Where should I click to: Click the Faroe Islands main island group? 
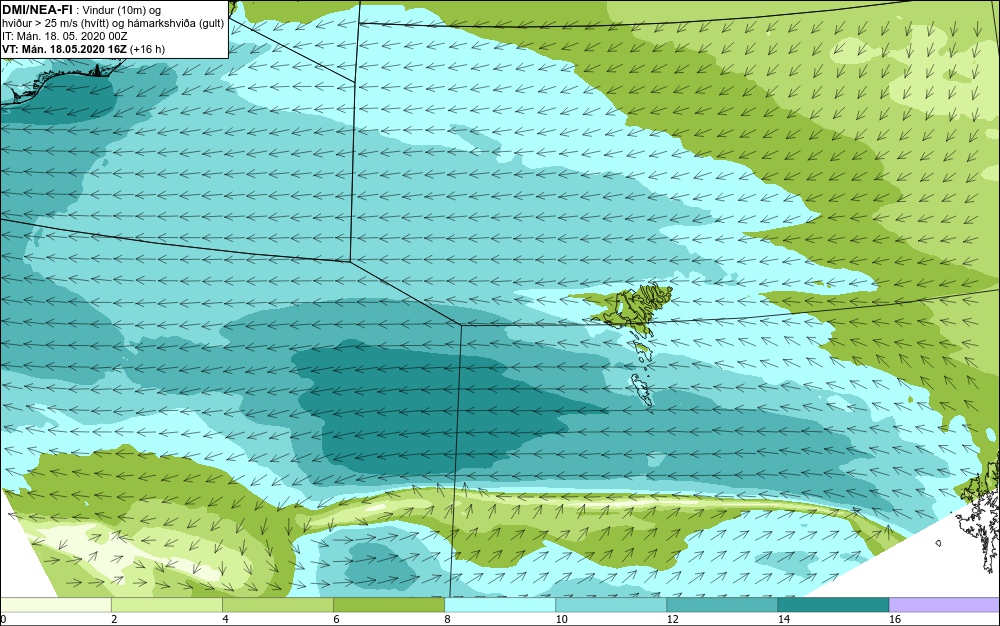click(x=633, y=307)
